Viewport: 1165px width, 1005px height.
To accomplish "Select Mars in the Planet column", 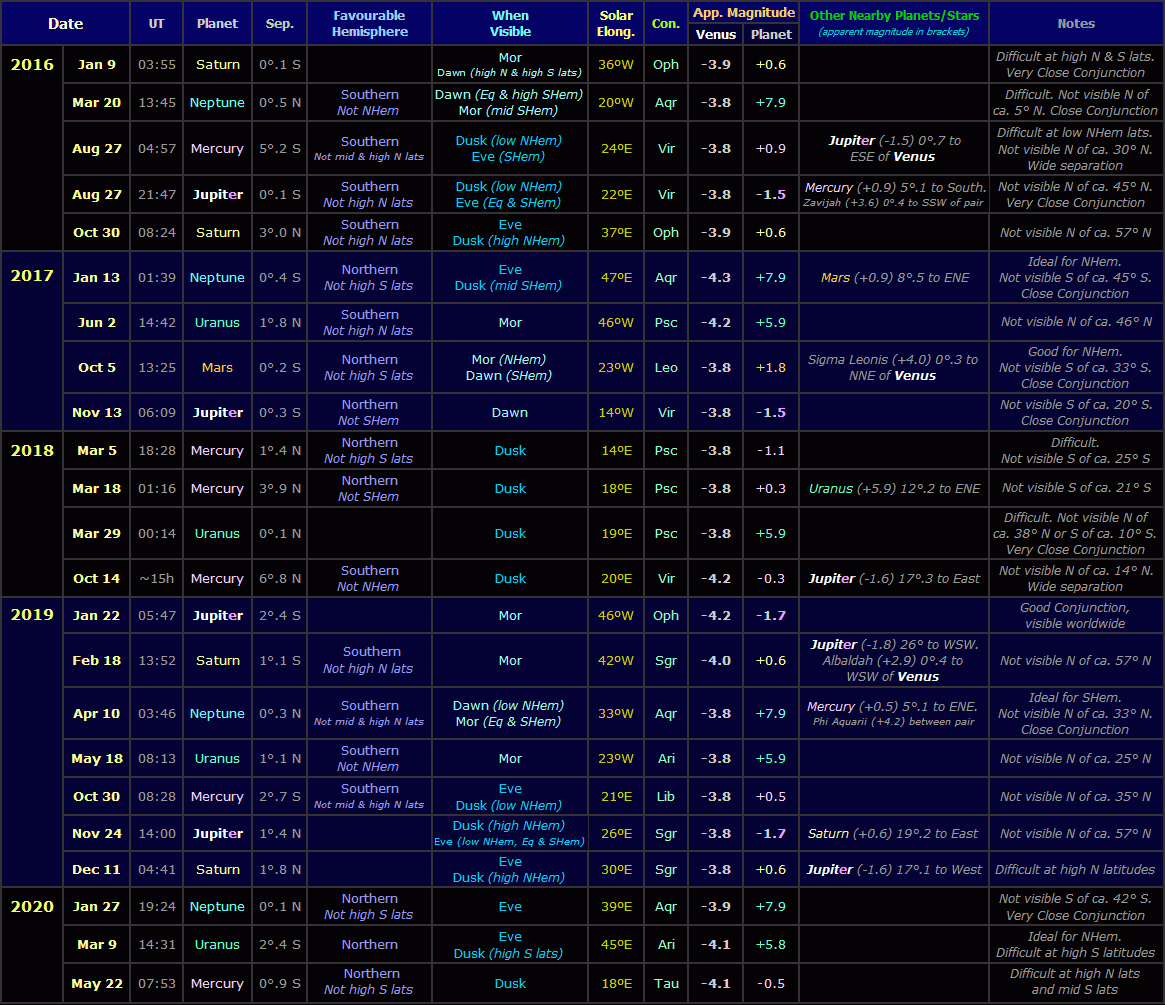I will [x=217, y=367].
